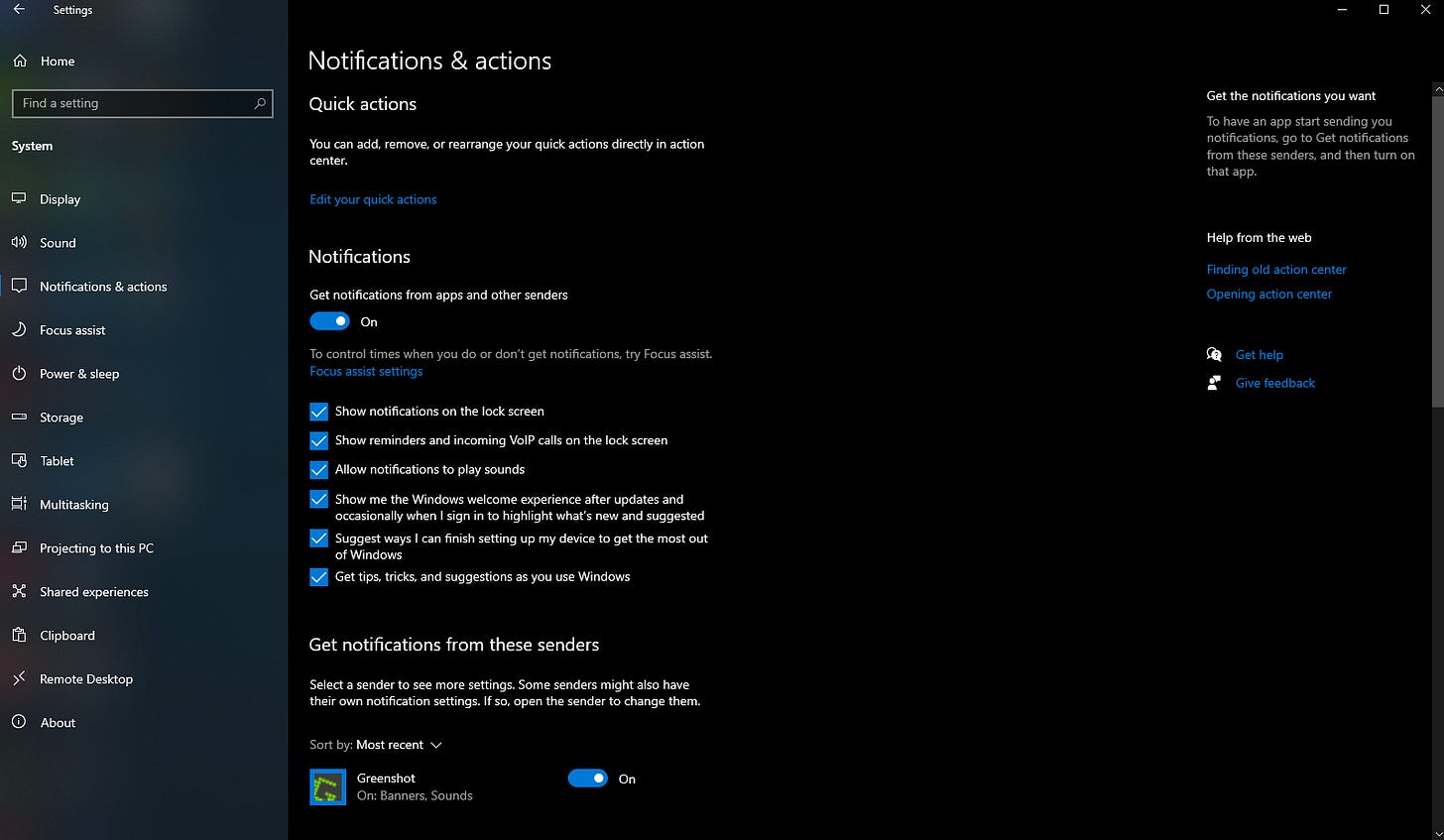The image size is (1444, 840).
Task: Uncheck Show notifications on the lock screen
Action: (x=318, y=411)
